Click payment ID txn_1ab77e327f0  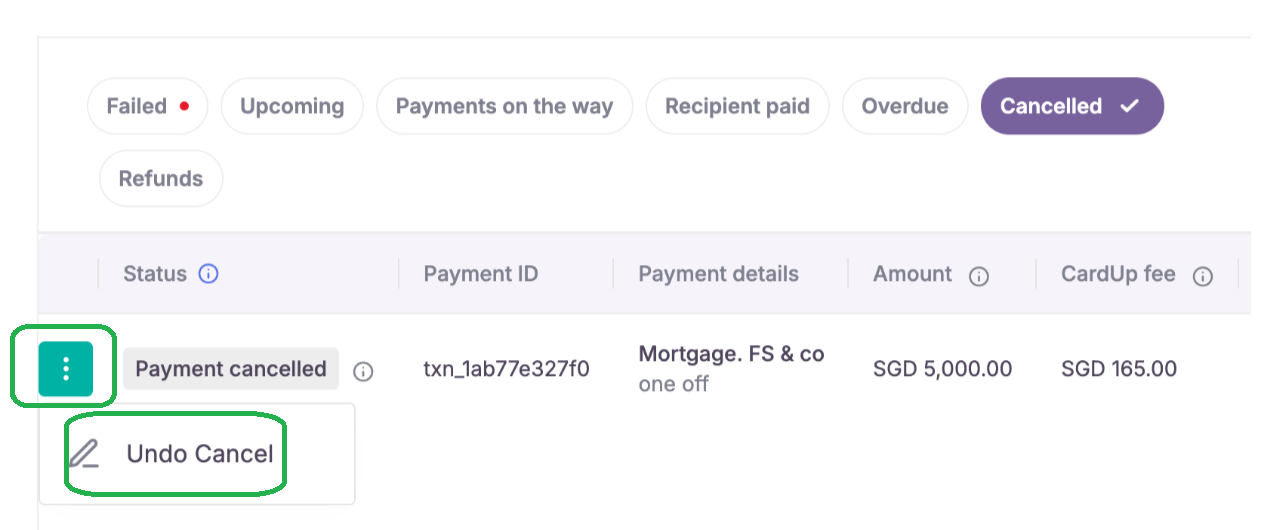coord(507,369)
